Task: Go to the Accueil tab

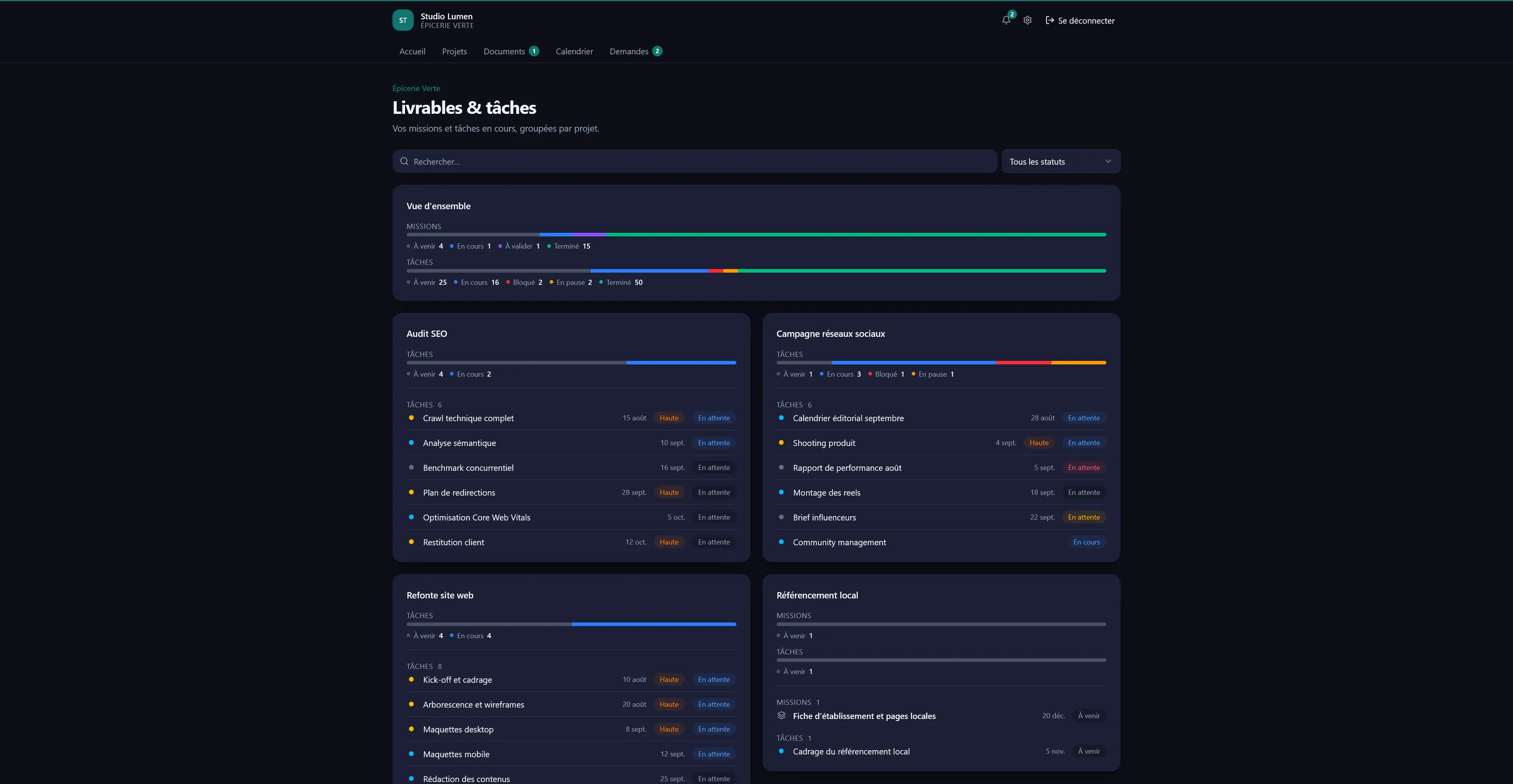Action: [x=412, y=52]
